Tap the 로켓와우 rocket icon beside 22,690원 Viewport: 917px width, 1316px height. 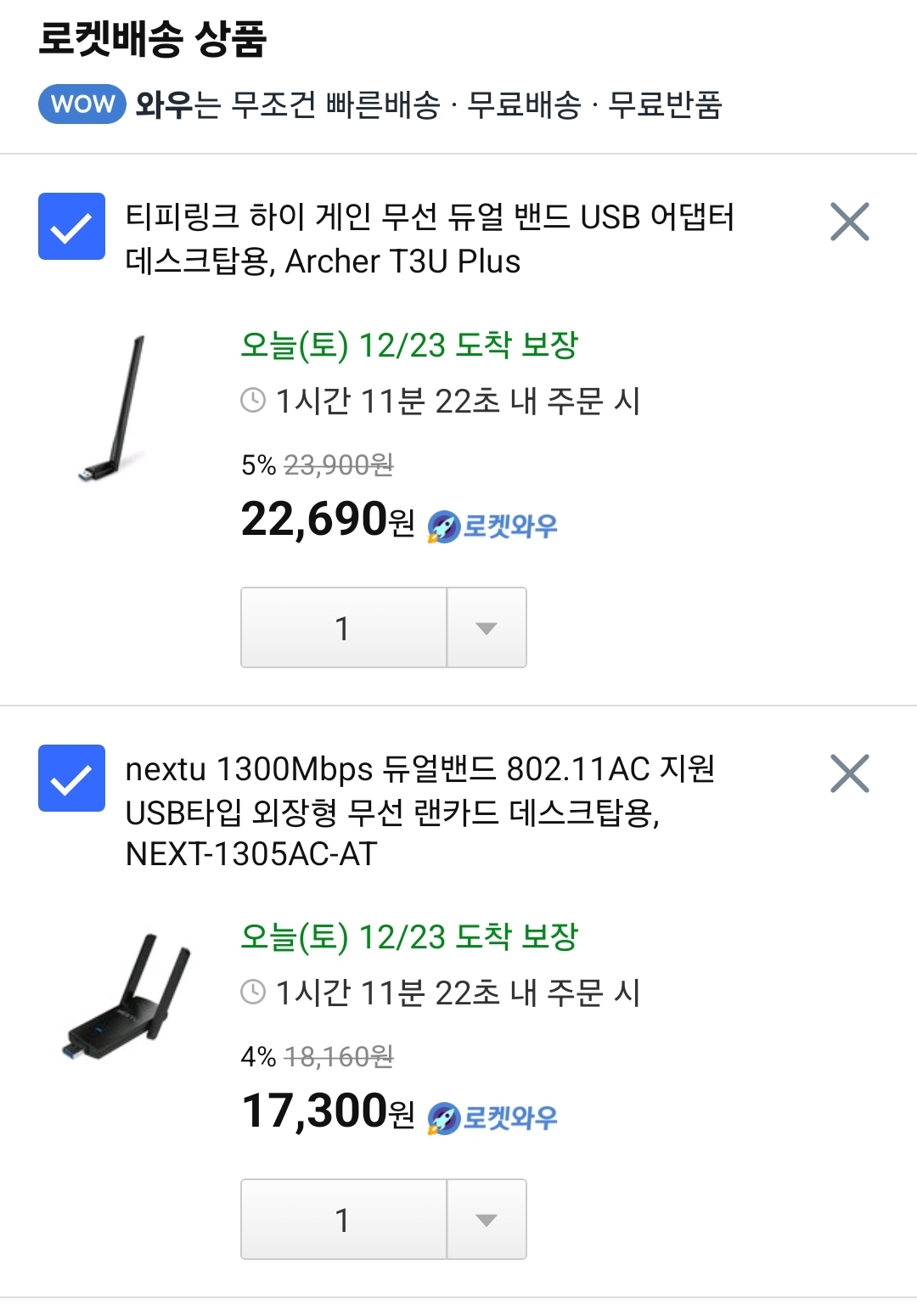point(443,526)
